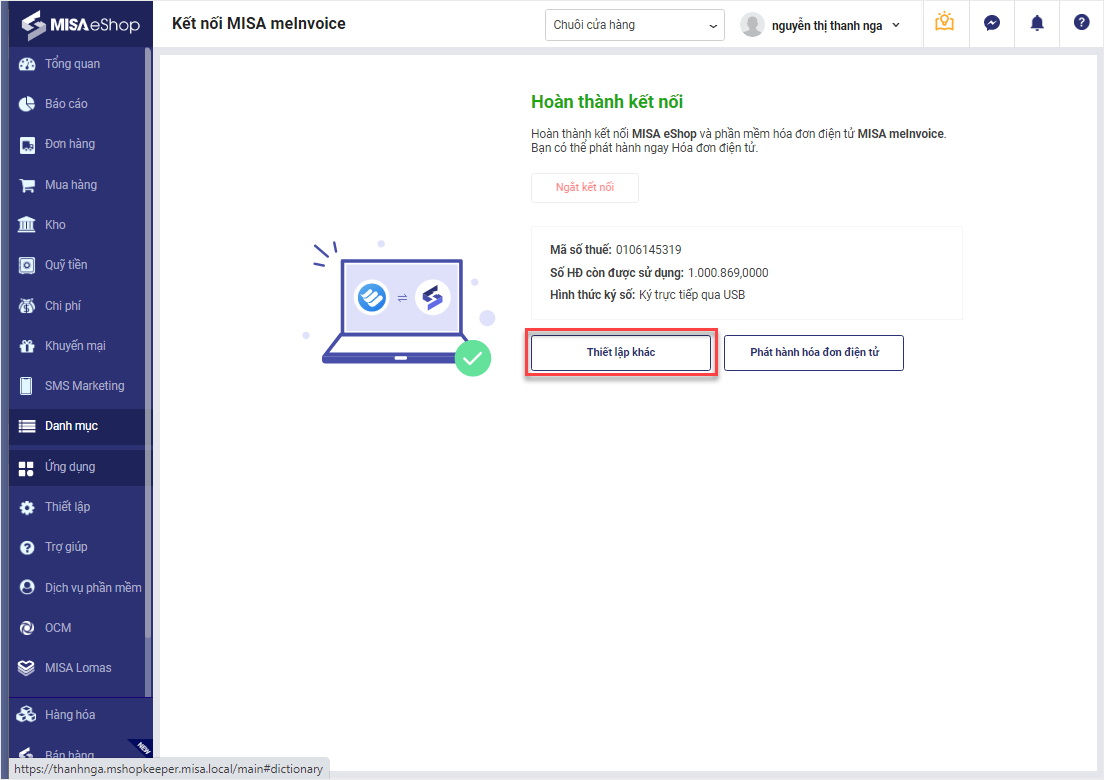This screenshot has height=780, width=1104.
Task: Click the Thiết lập gear icon
Action: click(x=27, y=508)
